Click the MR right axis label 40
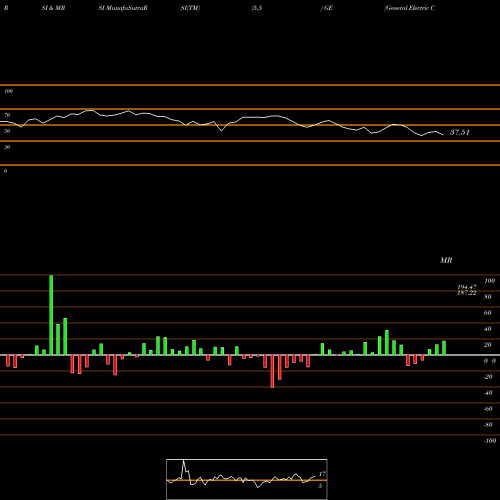 488,329
